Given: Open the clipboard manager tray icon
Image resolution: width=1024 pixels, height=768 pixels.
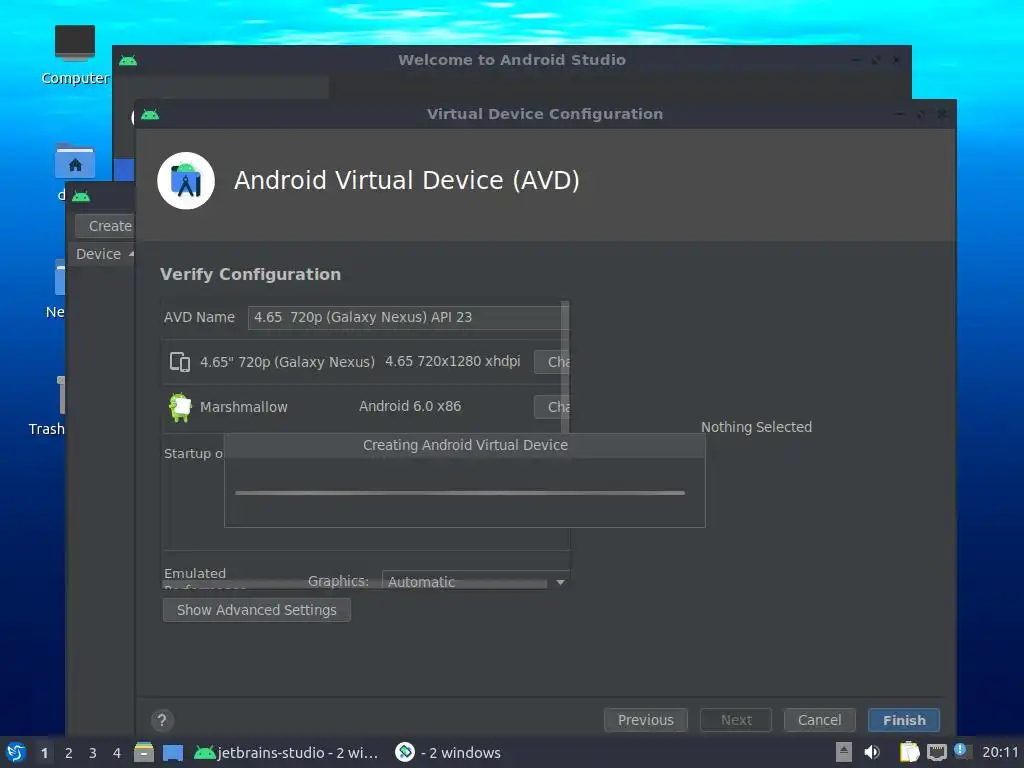Looking at the screenshot, I should 909,752.
